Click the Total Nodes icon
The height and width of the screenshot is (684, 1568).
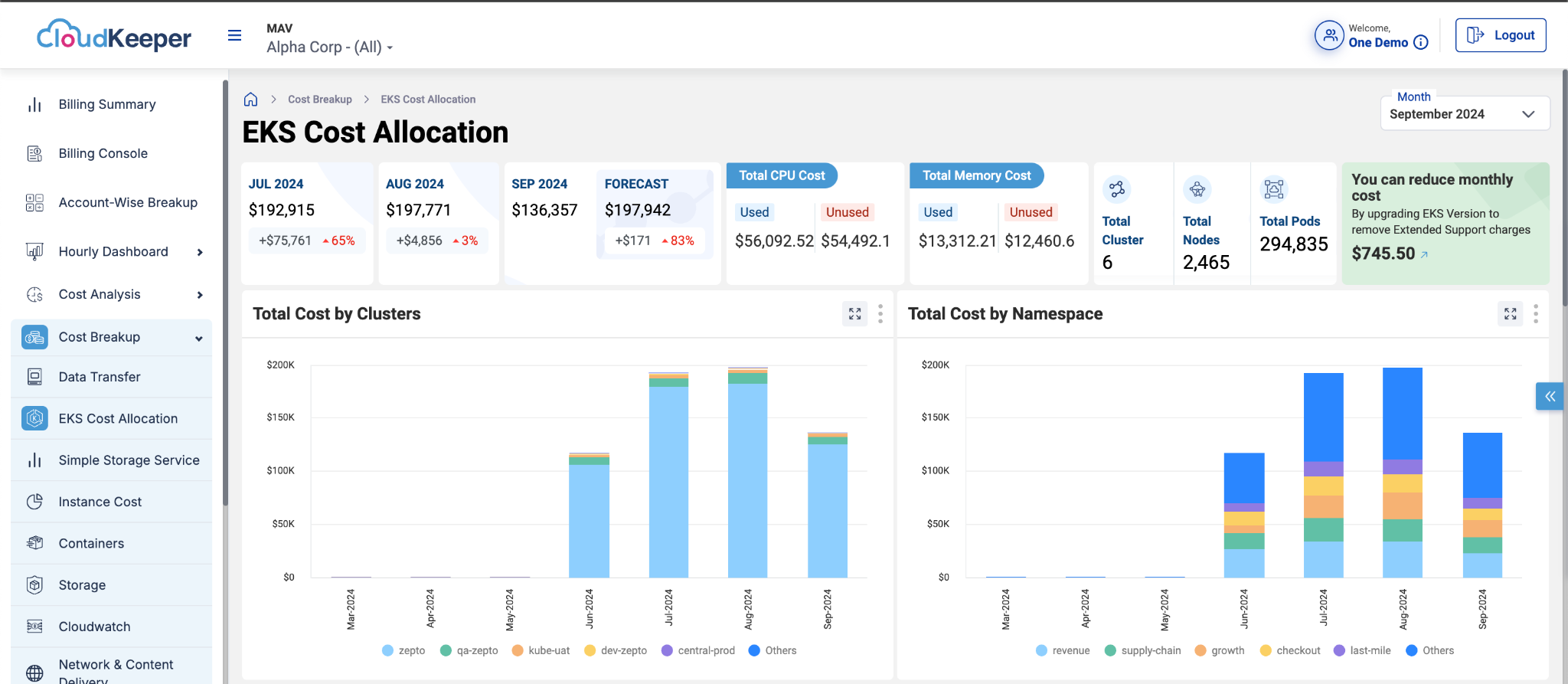[x=1197, y=188]
